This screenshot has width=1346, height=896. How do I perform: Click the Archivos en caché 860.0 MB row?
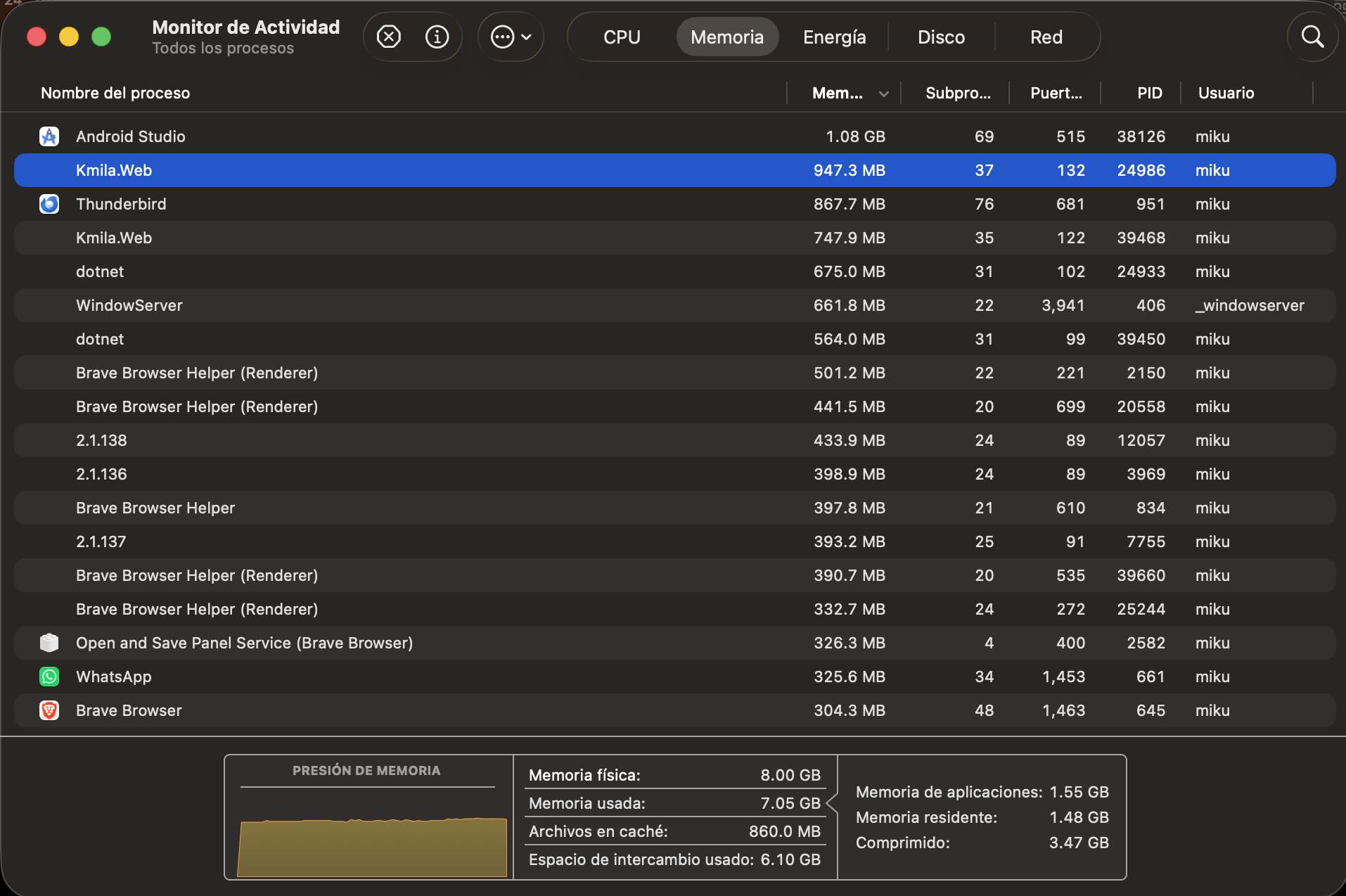[x=674, y=831]
